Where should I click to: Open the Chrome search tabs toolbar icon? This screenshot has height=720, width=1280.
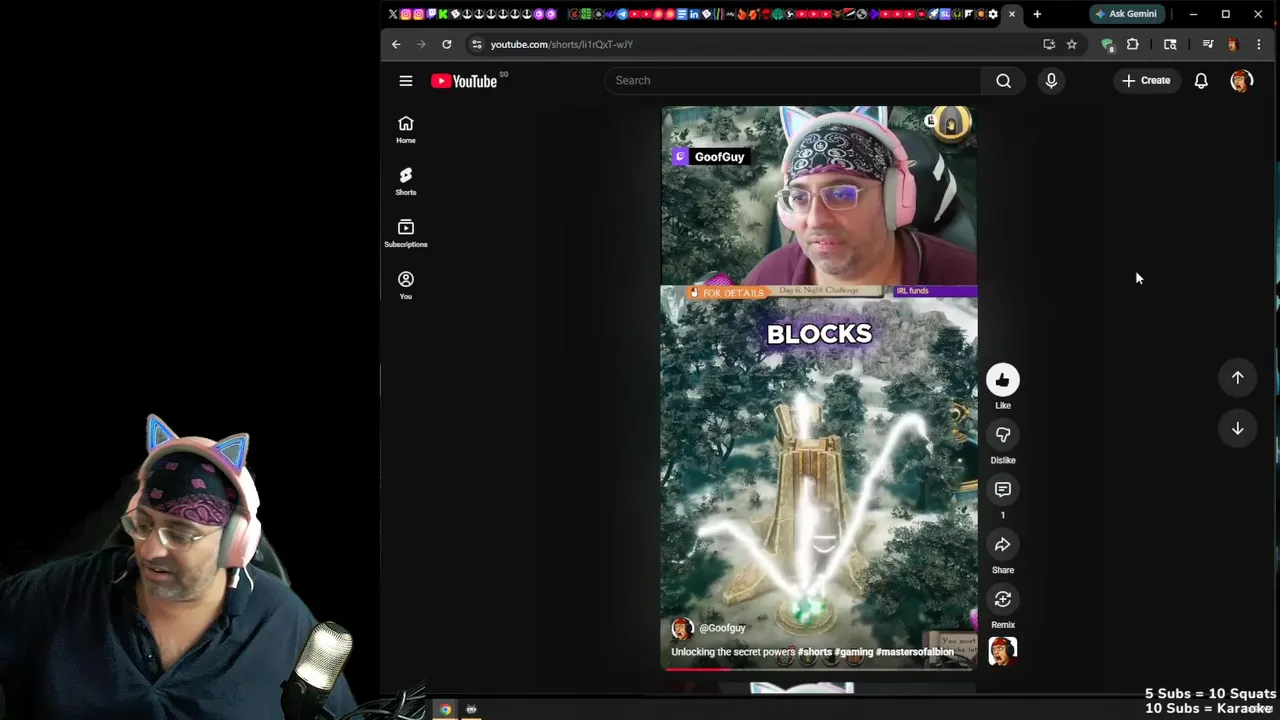click(1170, 44)
